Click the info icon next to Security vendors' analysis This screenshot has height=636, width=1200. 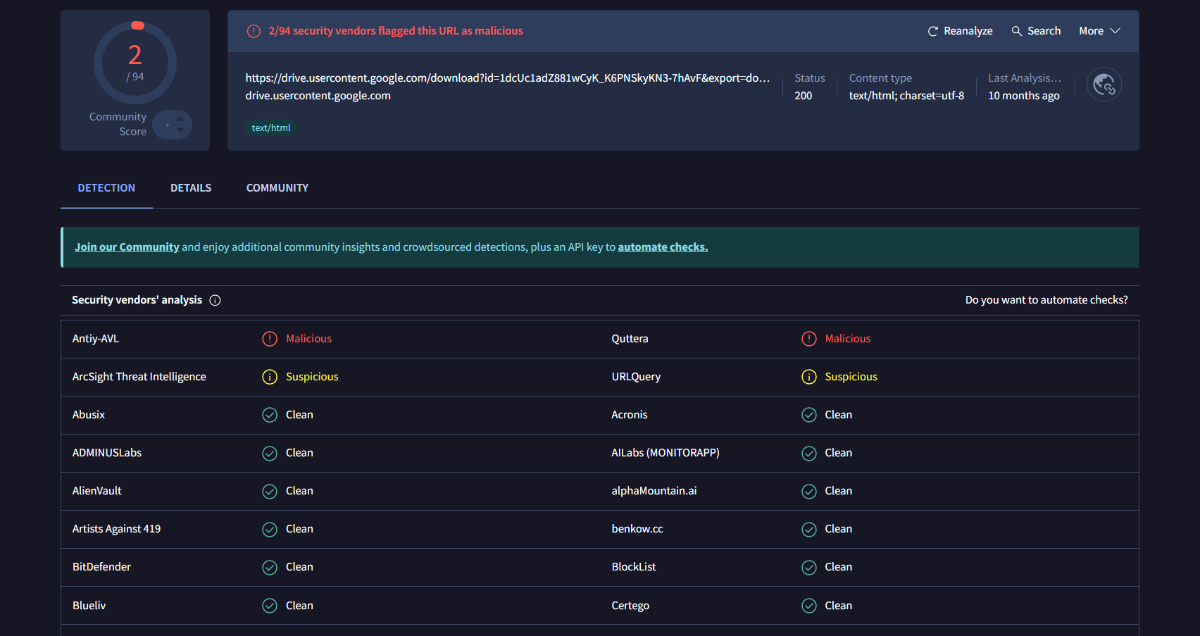click(215, 300)
